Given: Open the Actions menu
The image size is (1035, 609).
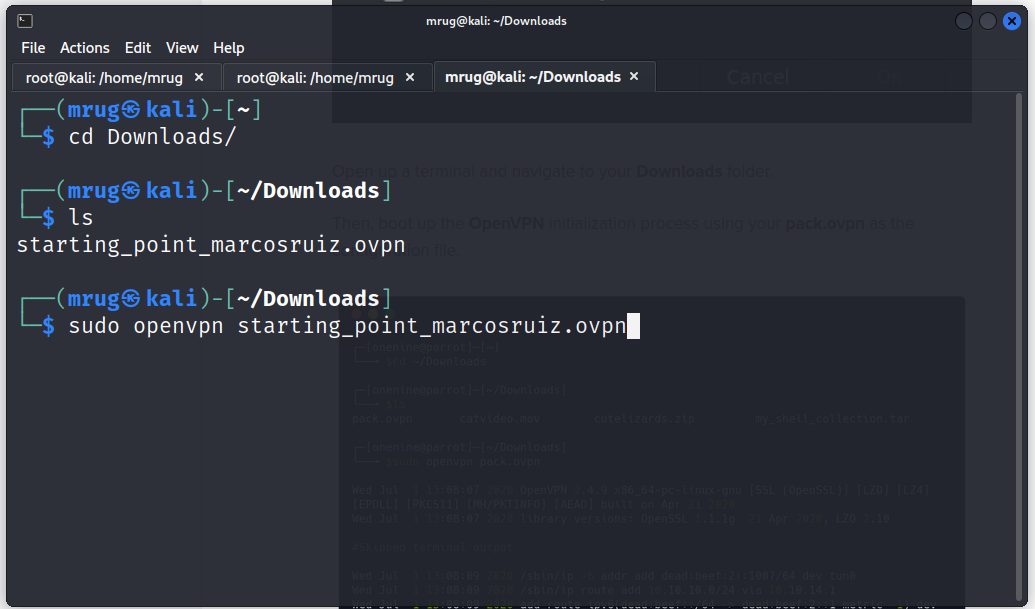Looking at the screenshot, I should coord(85,48).
